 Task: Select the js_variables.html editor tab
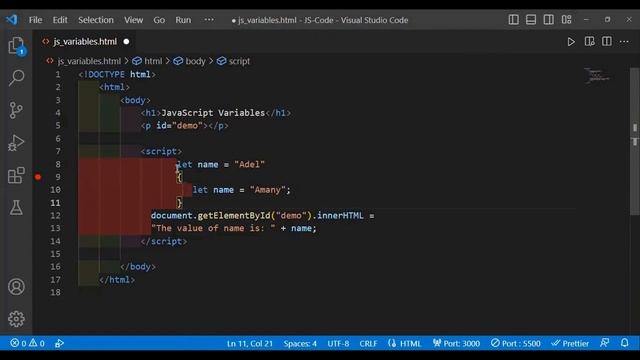pyautogui.click(x=85, y=42)
